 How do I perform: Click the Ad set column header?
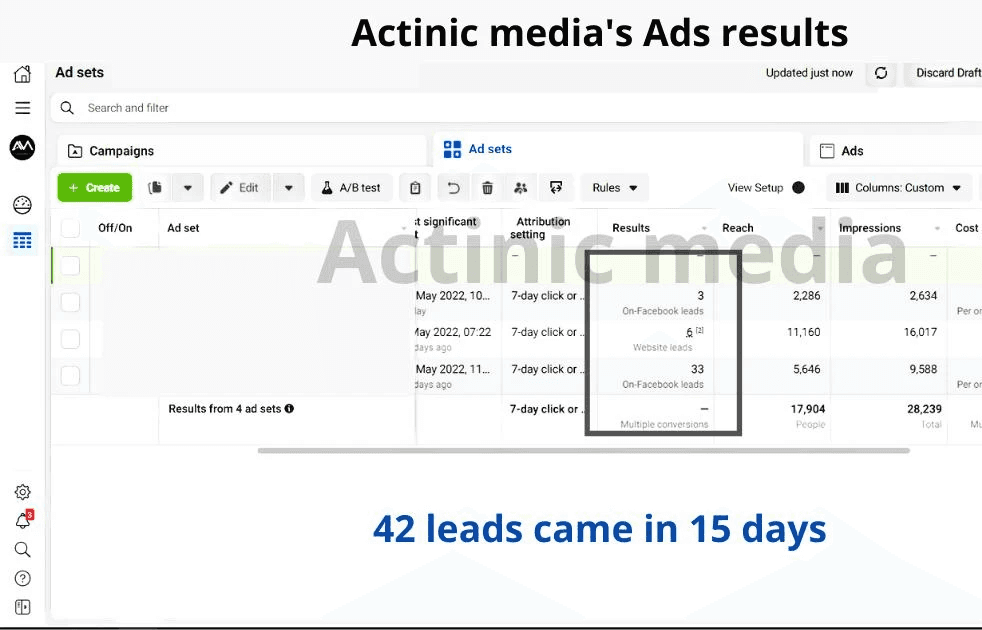pos(183,228)
